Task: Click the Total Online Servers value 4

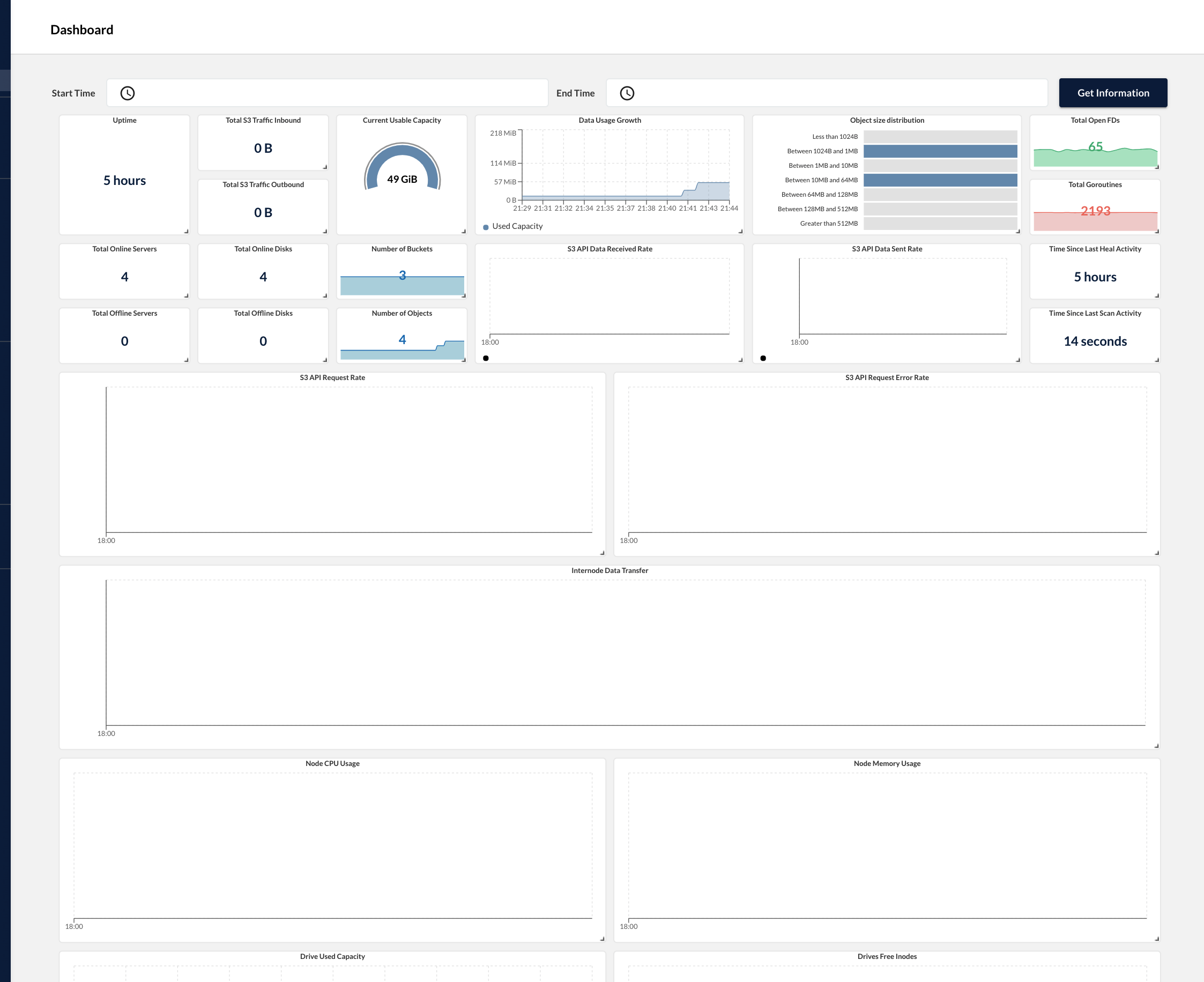Action: click(124, 277)
